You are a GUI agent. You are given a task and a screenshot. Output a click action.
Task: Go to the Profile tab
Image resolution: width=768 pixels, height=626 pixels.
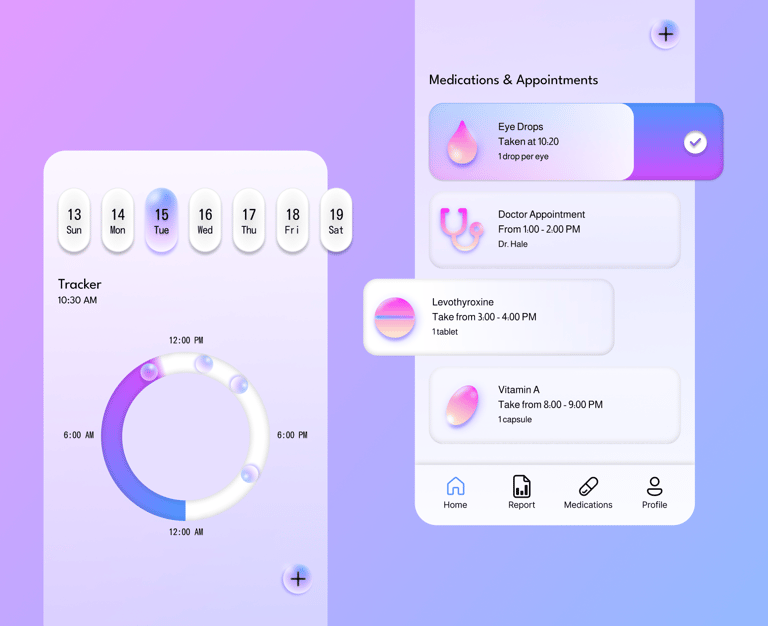(x=654, y=493)
